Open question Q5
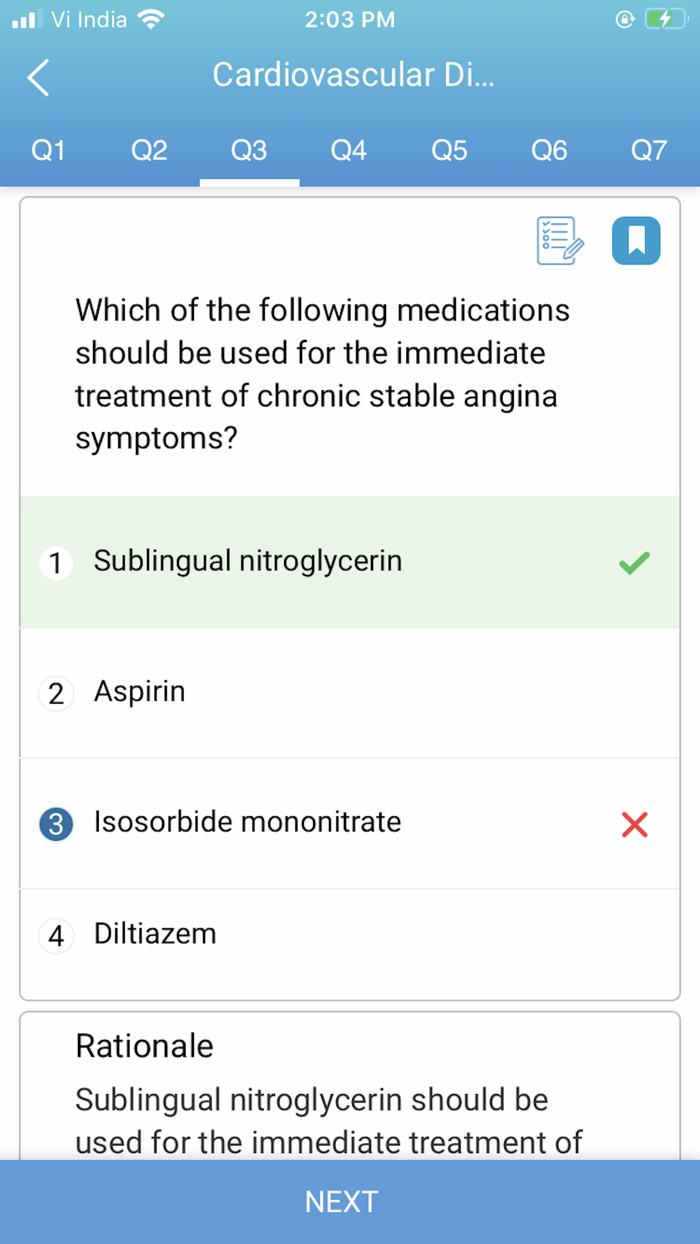Screen dimensions: 700x1244 tap(448, 150)
